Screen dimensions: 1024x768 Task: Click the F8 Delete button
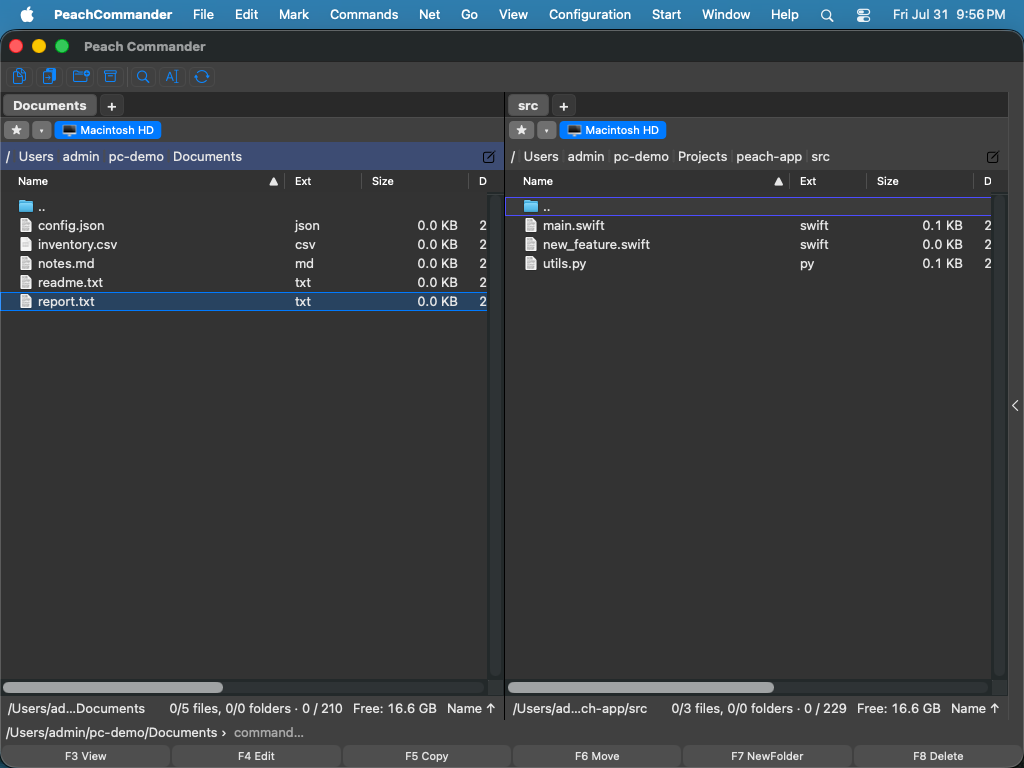[938, 756]
